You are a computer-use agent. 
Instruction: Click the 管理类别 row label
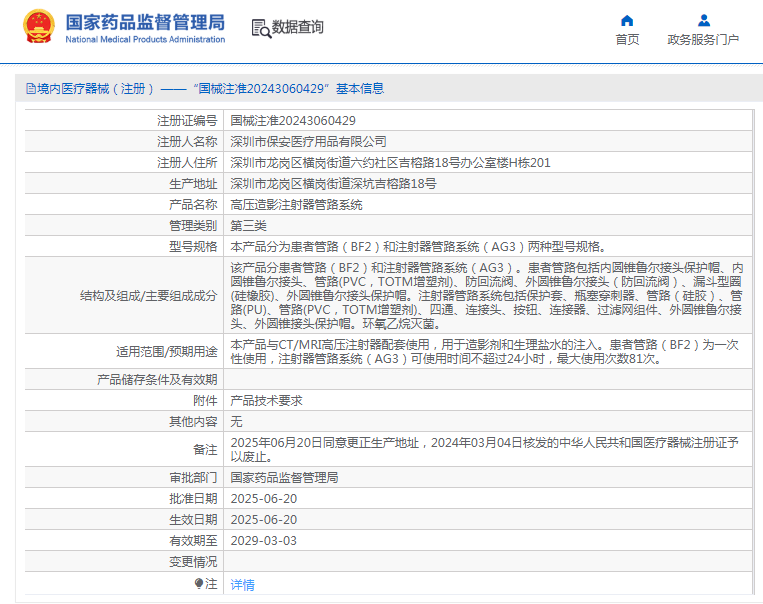(193, 225)
